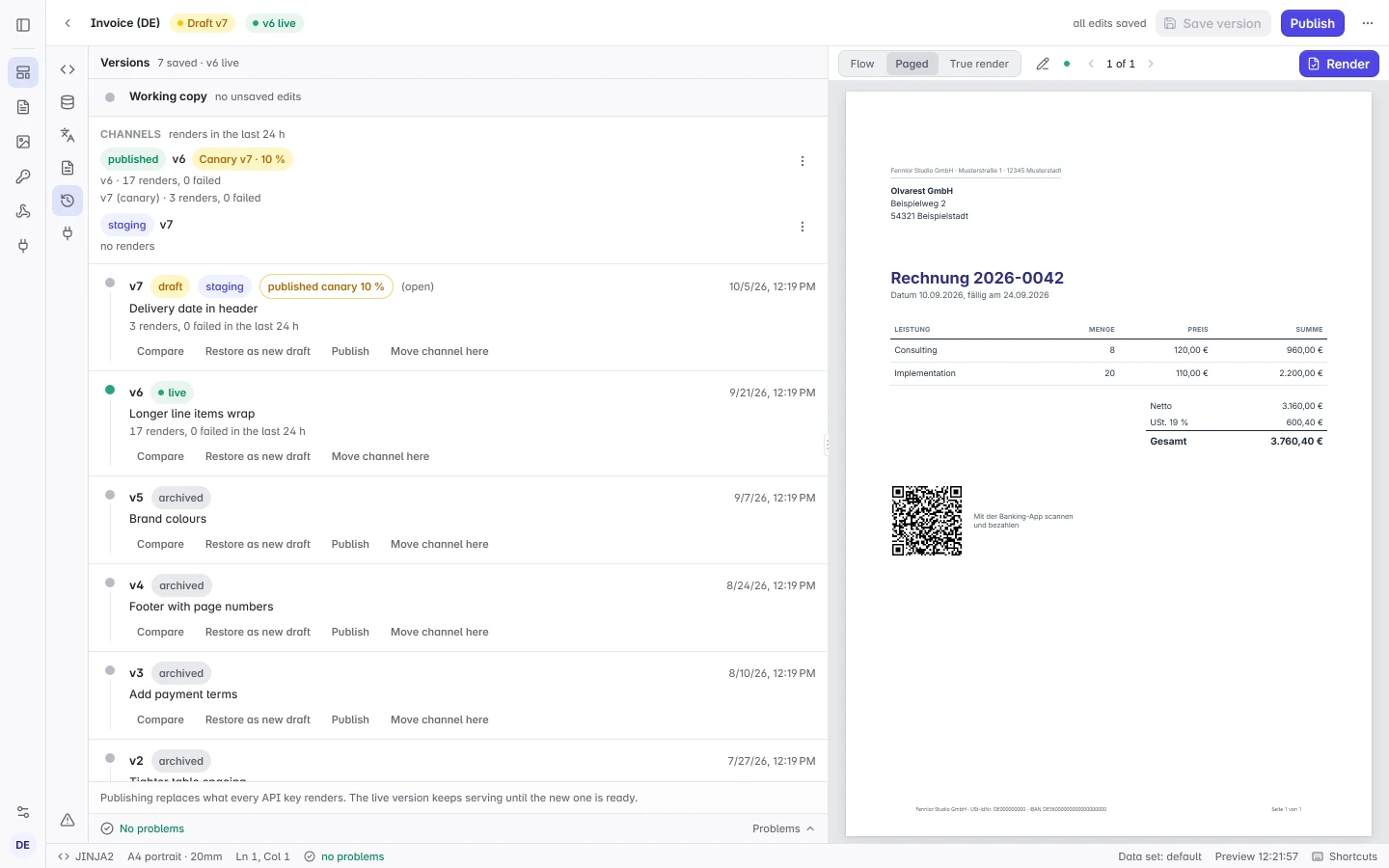Go to the next preview page
Screen dimensions: 1389x868
[1151, 64]
